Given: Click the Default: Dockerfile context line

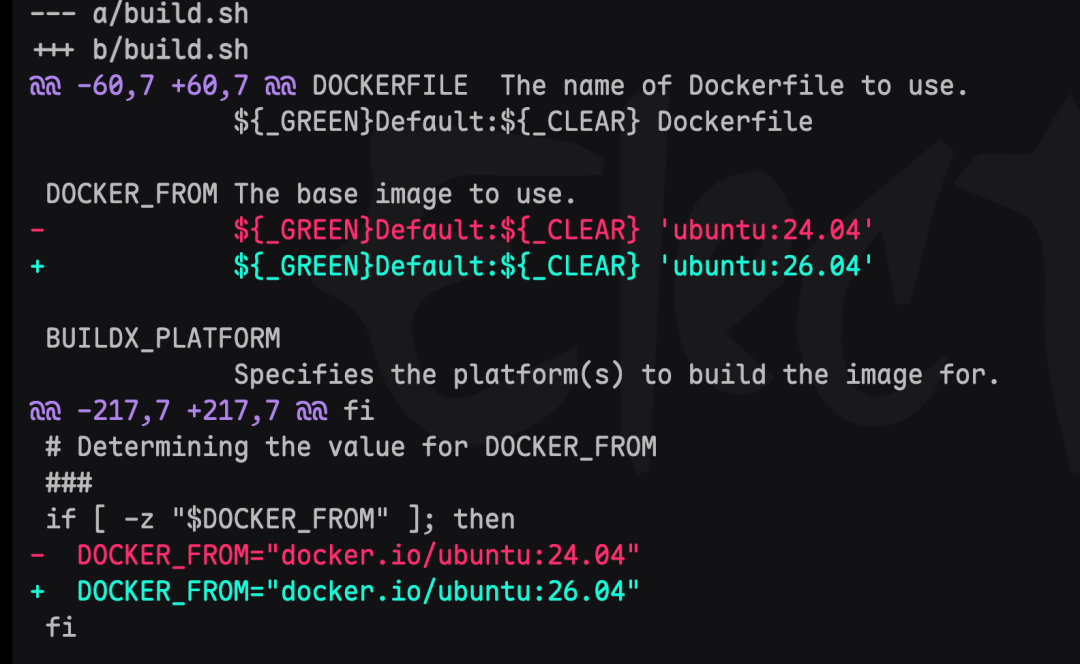Looking at the screenshot, I should (523, 122).
